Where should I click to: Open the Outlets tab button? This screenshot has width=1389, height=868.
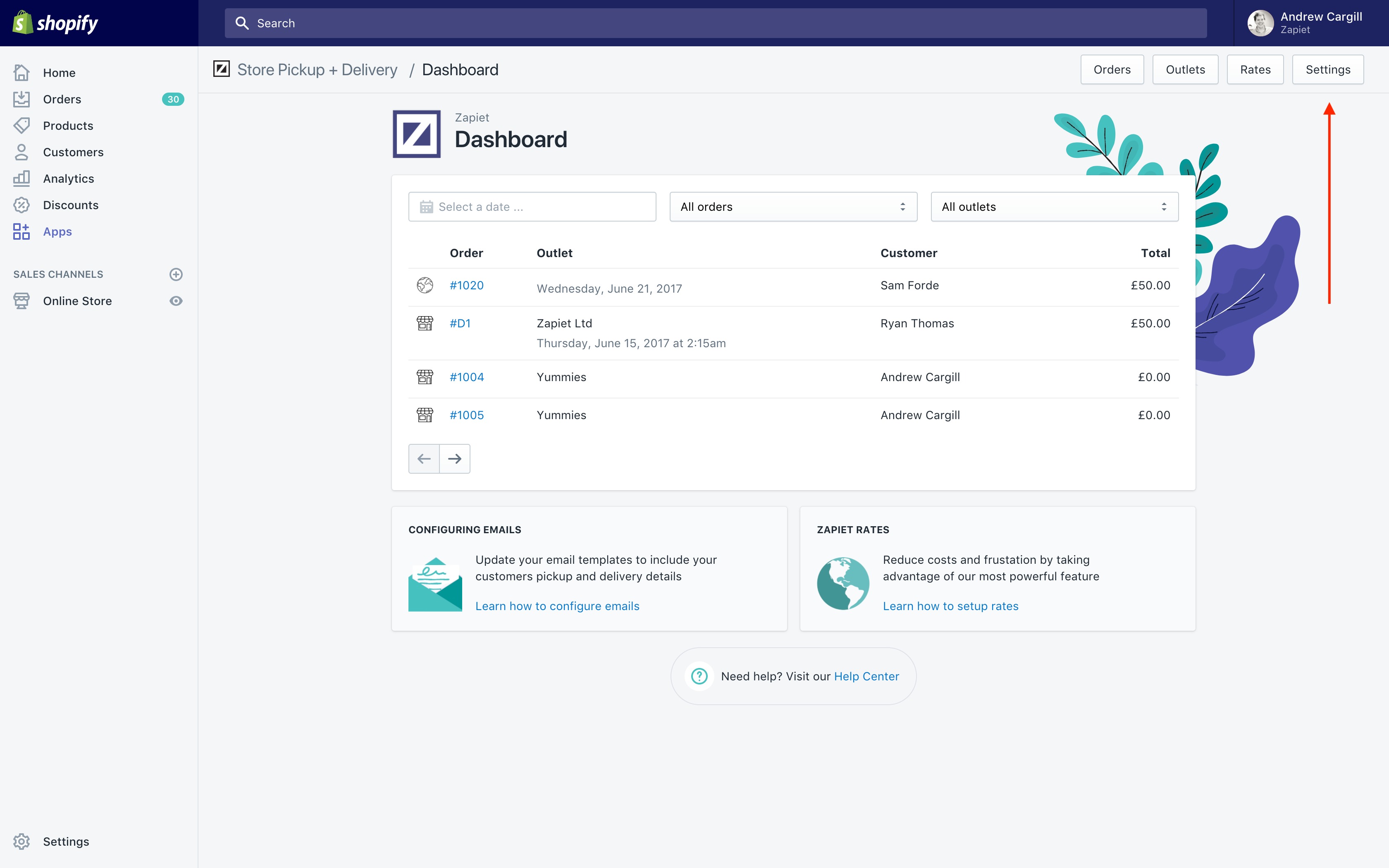pyautogui.click(x=1185, y=69)
